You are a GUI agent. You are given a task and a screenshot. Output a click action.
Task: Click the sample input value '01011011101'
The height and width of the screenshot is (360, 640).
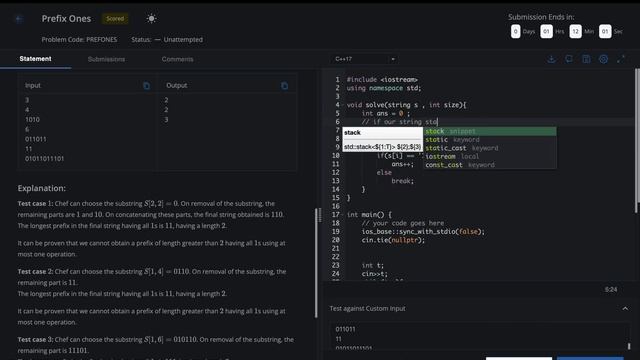tap(44, 158)
